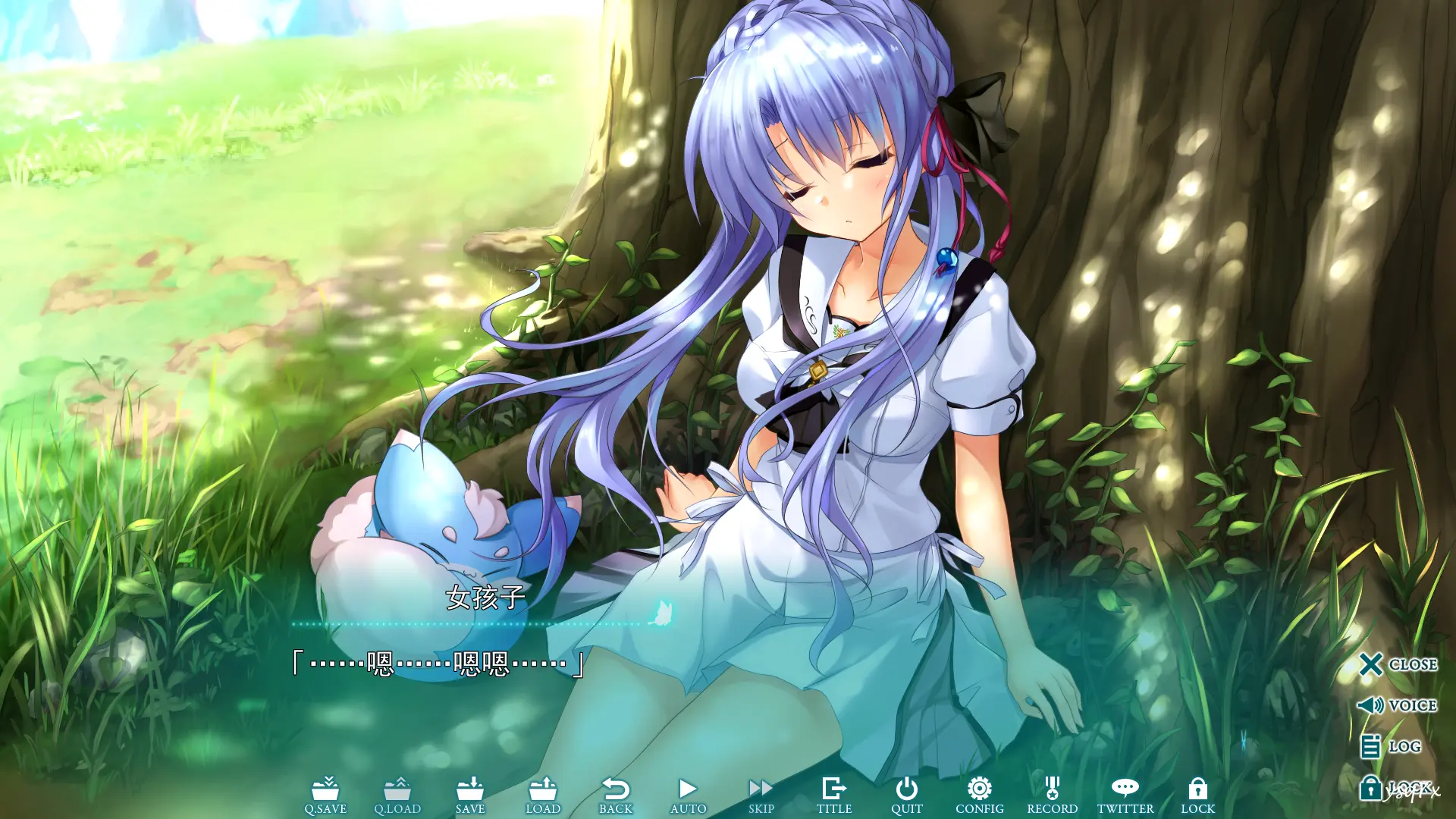Image resolution: width=1456 pixels, height=819 pixels.
Task: Replay the line with VOICE
Action: 1397,705
